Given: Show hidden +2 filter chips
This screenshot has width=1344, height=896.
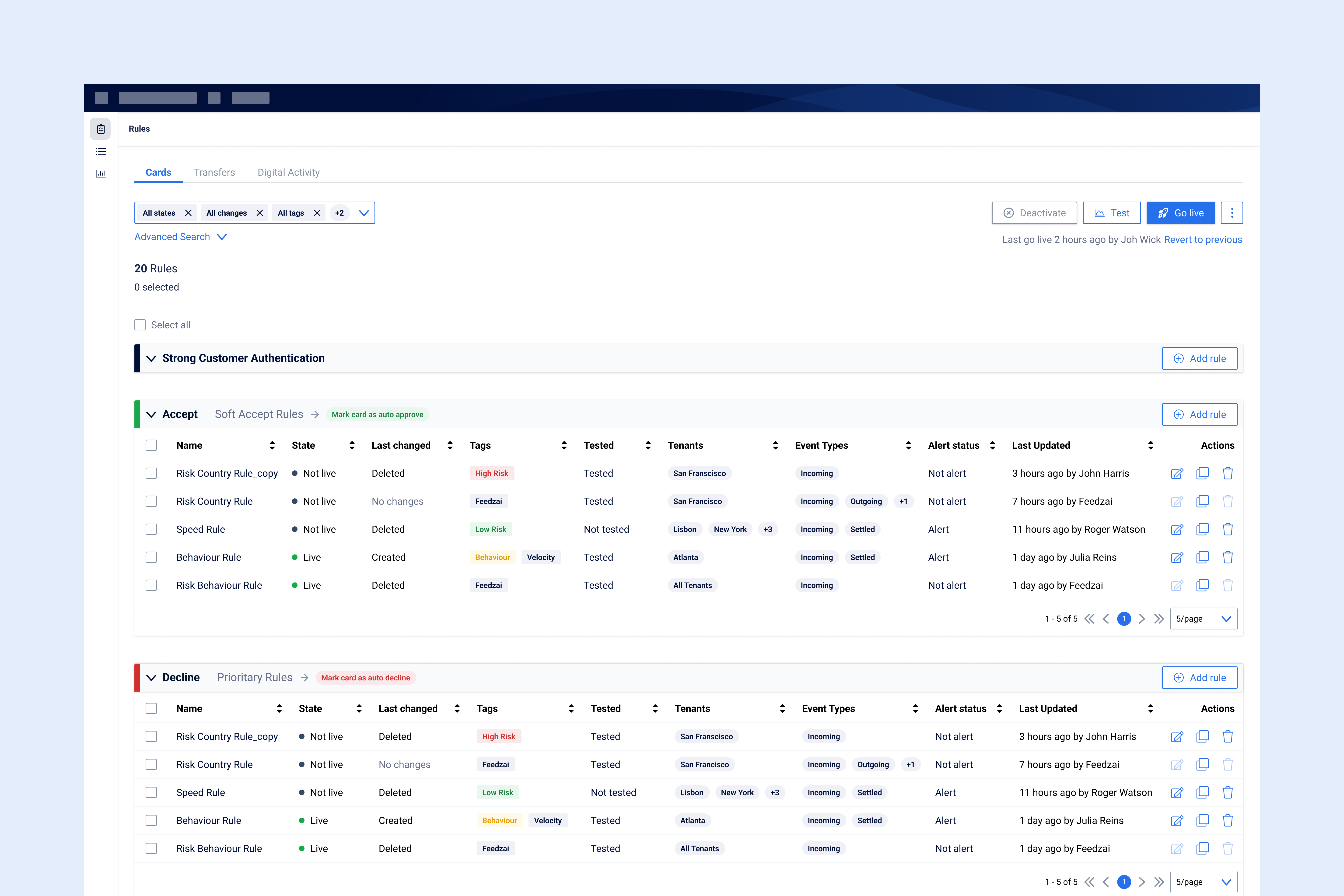Looking at the screenshot, I should [339, 213].
